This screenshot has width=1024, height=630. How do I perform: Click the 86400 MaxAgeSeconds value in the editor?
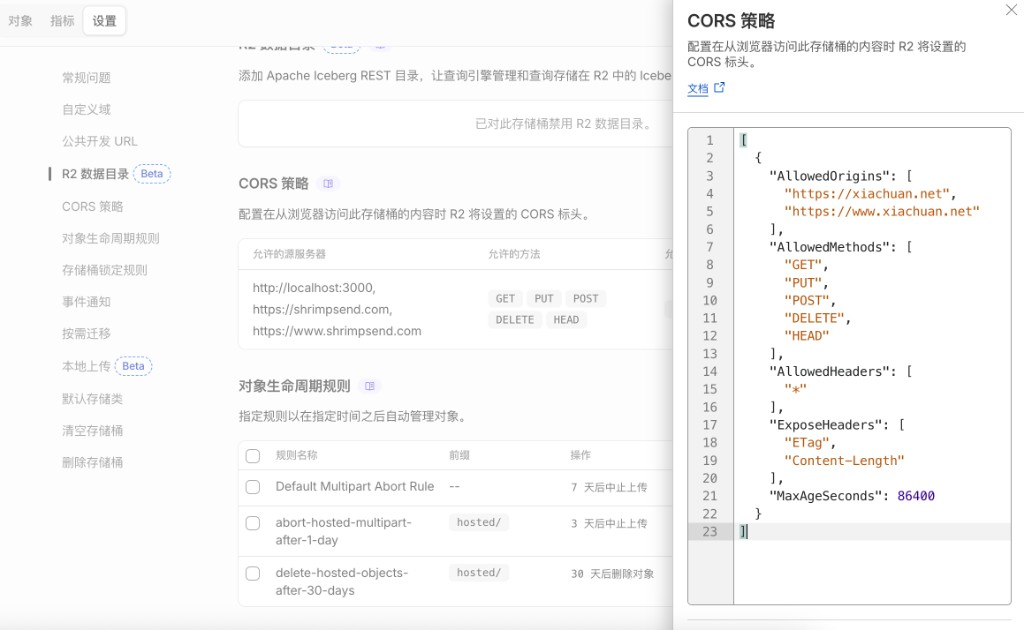click(x=916, y=496)
